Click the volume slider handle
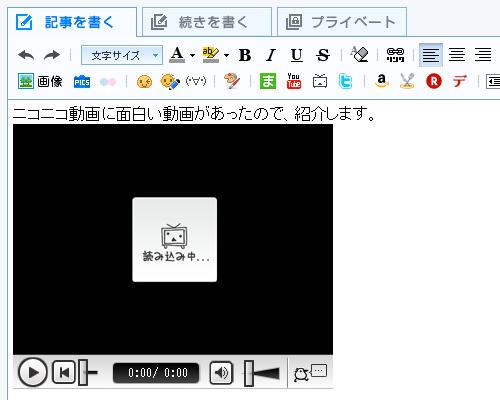500x400 pixels. pos(249,373)
